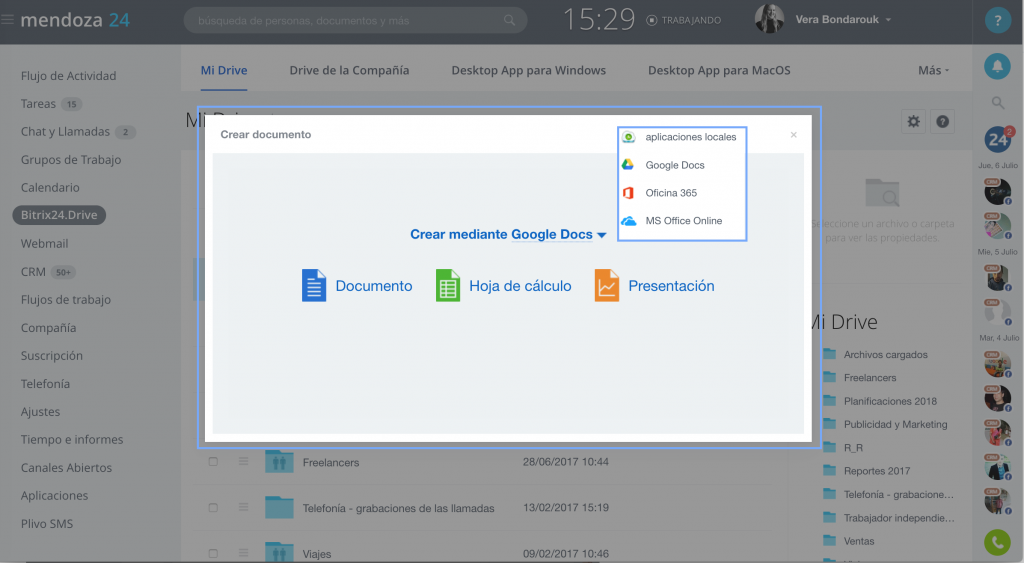Screen dimensions: 1024x563
Task: Choose the aplicaciones locales option
Action: click(x=682, y=137)
